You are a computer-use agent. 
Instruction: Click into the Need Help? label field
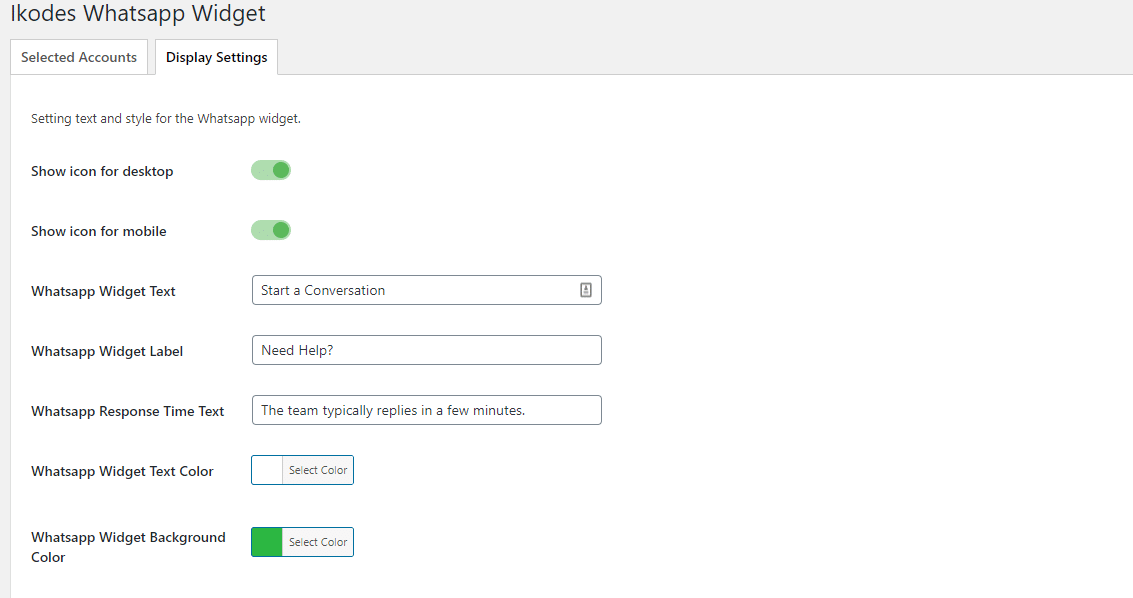(x=426, y=350)
